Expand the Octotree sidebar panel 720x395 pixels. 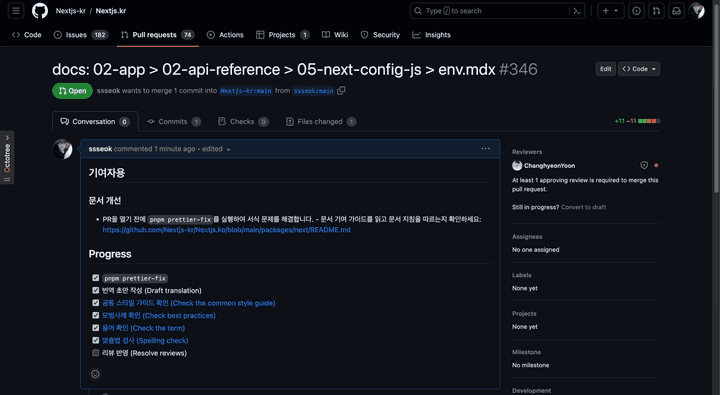tap(7, 158)
